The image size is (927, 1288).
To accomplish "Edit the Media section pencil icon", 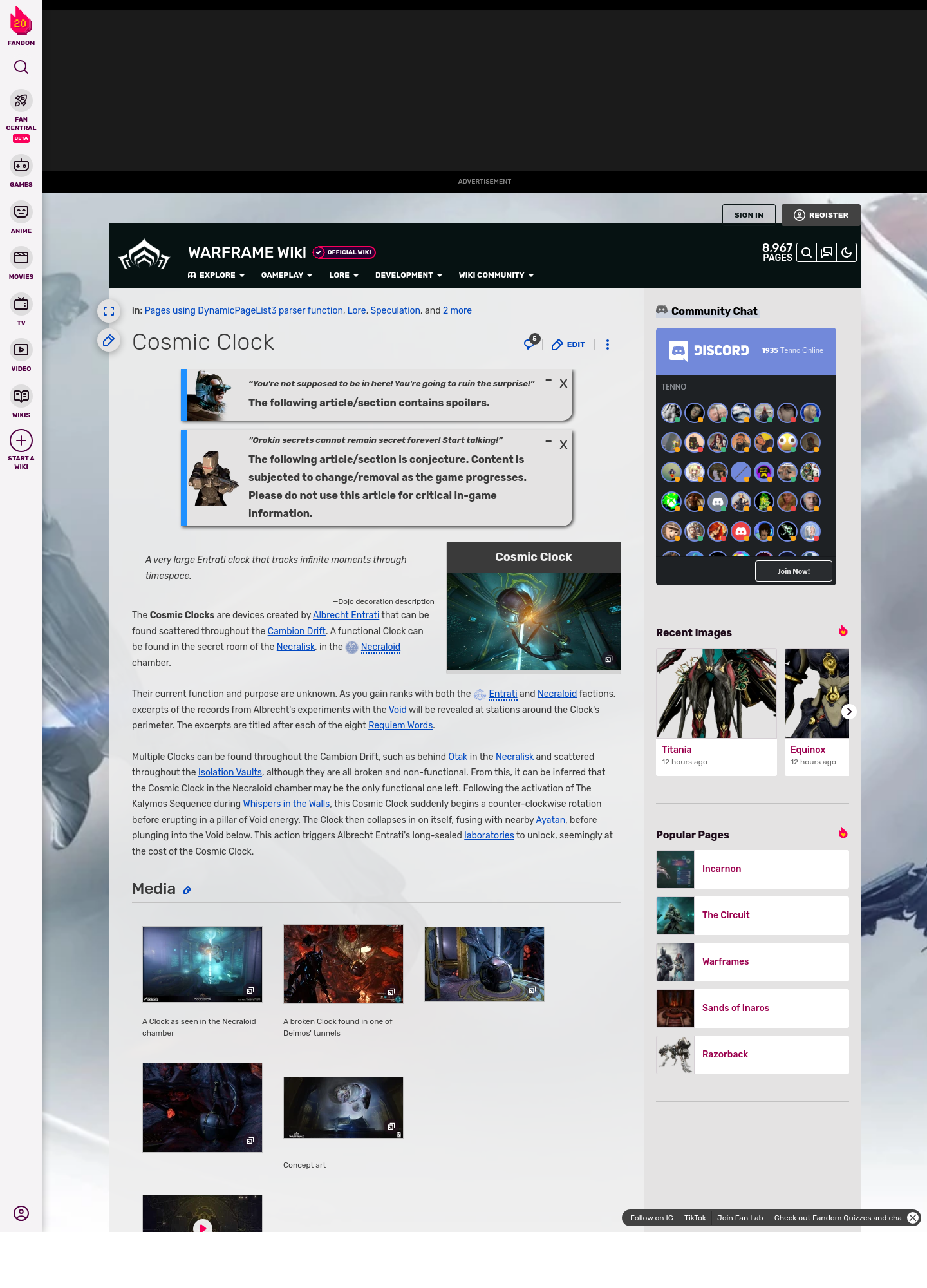I will click(187, 890).
